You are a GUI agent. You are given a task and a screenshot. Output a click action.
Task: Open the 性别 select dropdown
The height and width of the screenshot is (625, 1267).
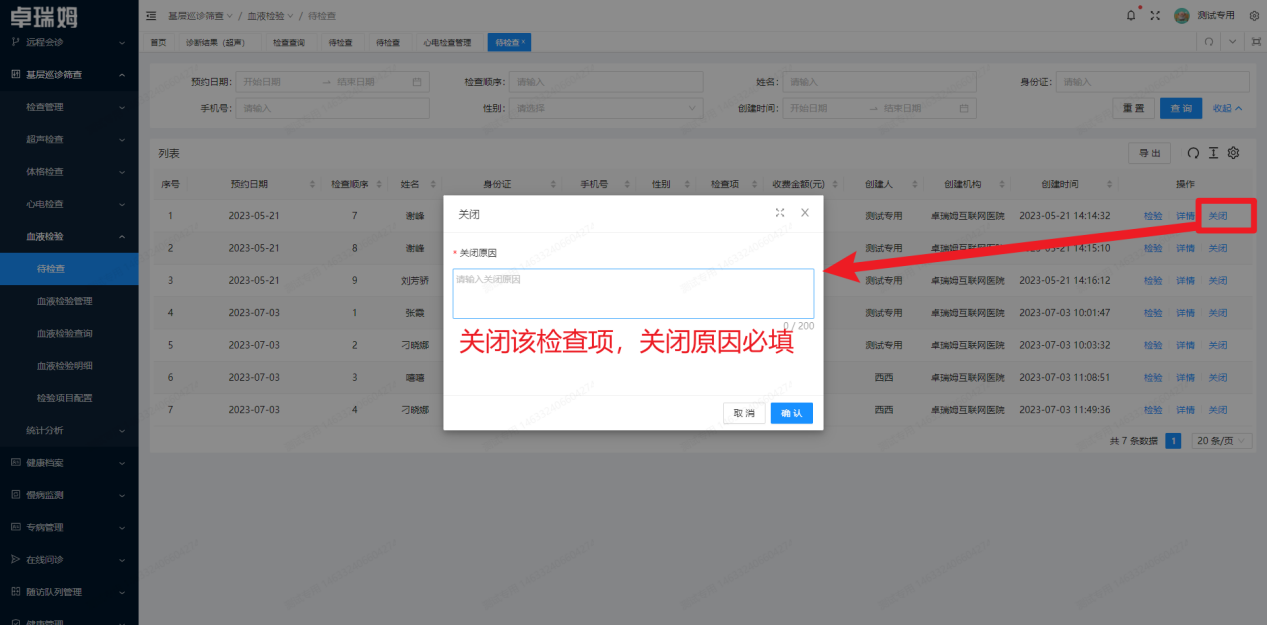tap(605, 108)
